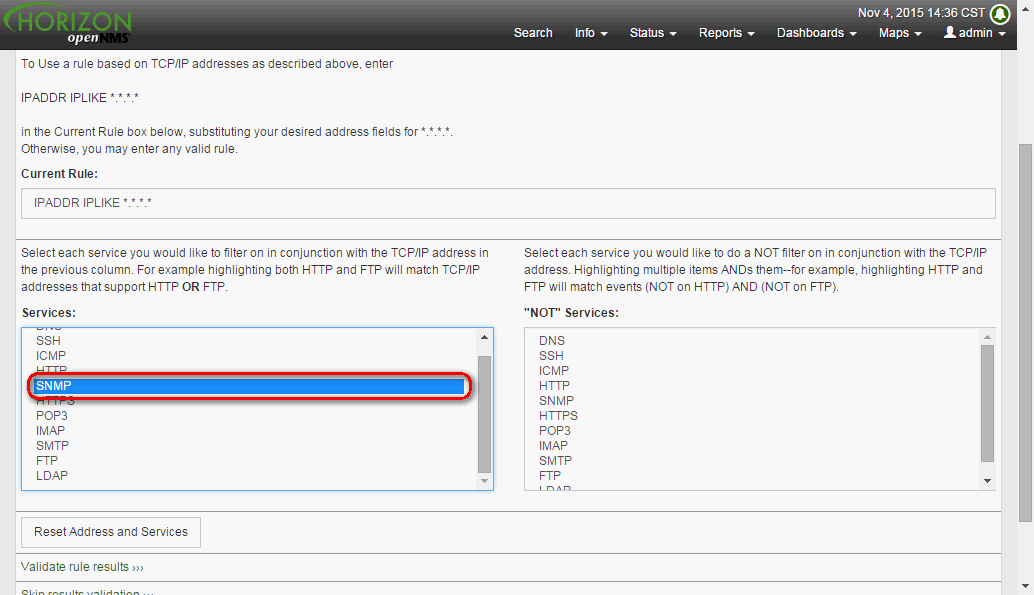The image size is (1034, 595).
Task: Select LDAP in Services list
Action: tap(51, 476)
